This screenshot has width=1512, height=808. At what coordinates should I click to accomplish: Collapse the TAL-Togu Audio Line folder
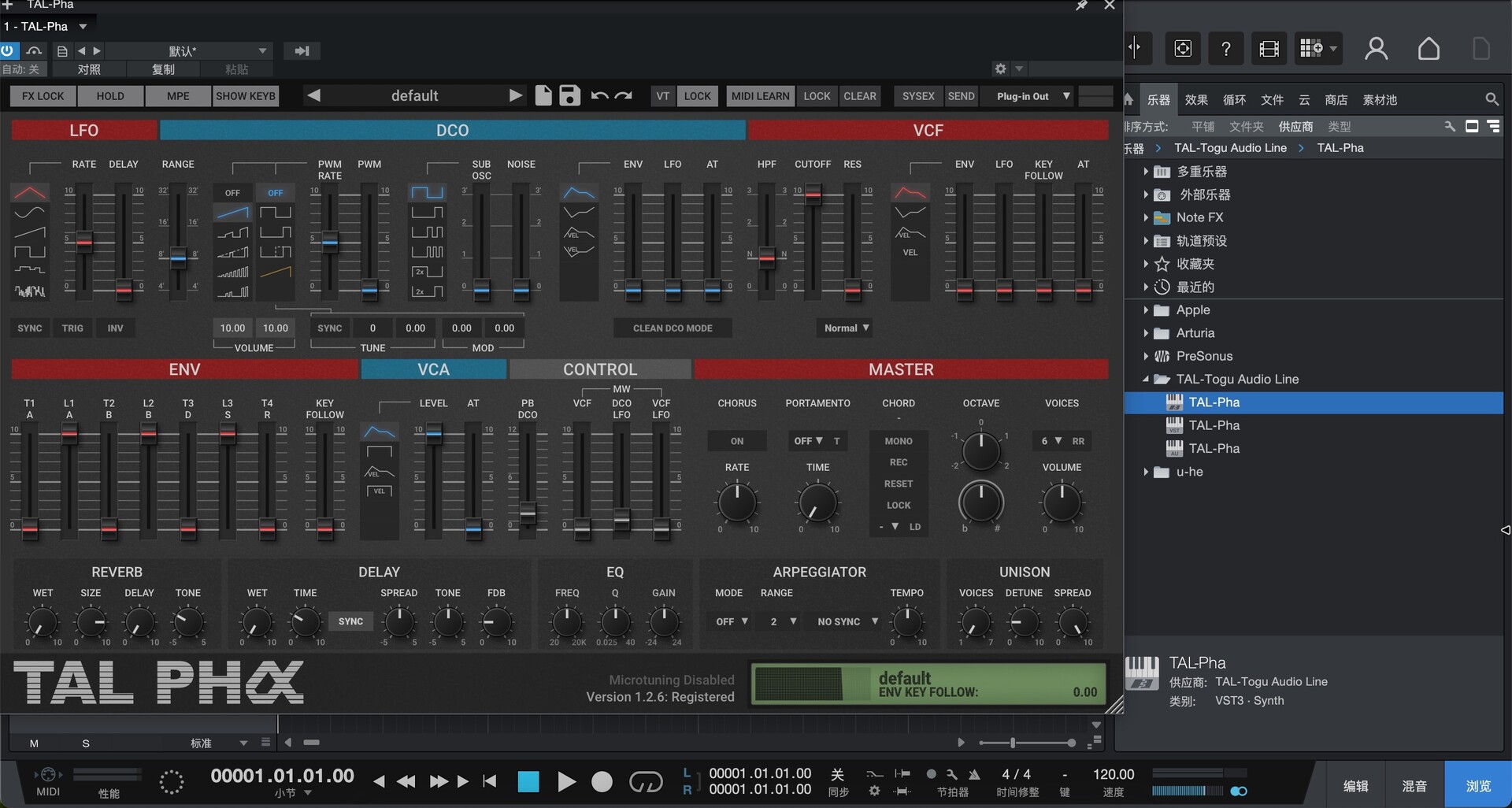1146,379
